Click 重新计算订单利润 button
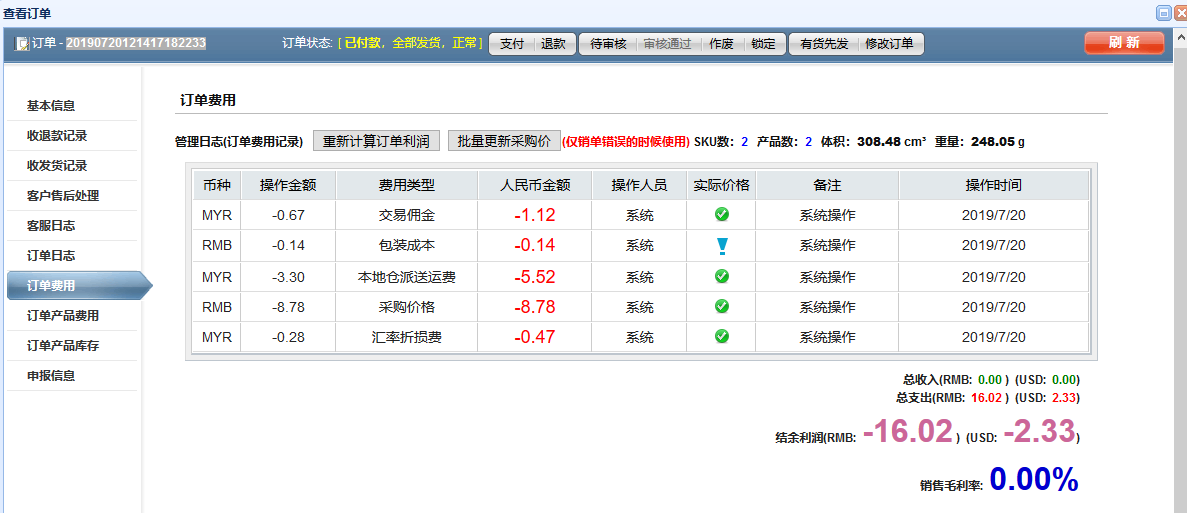The width and height of the screenshot is (1187, 513). [x=376, y=141]
